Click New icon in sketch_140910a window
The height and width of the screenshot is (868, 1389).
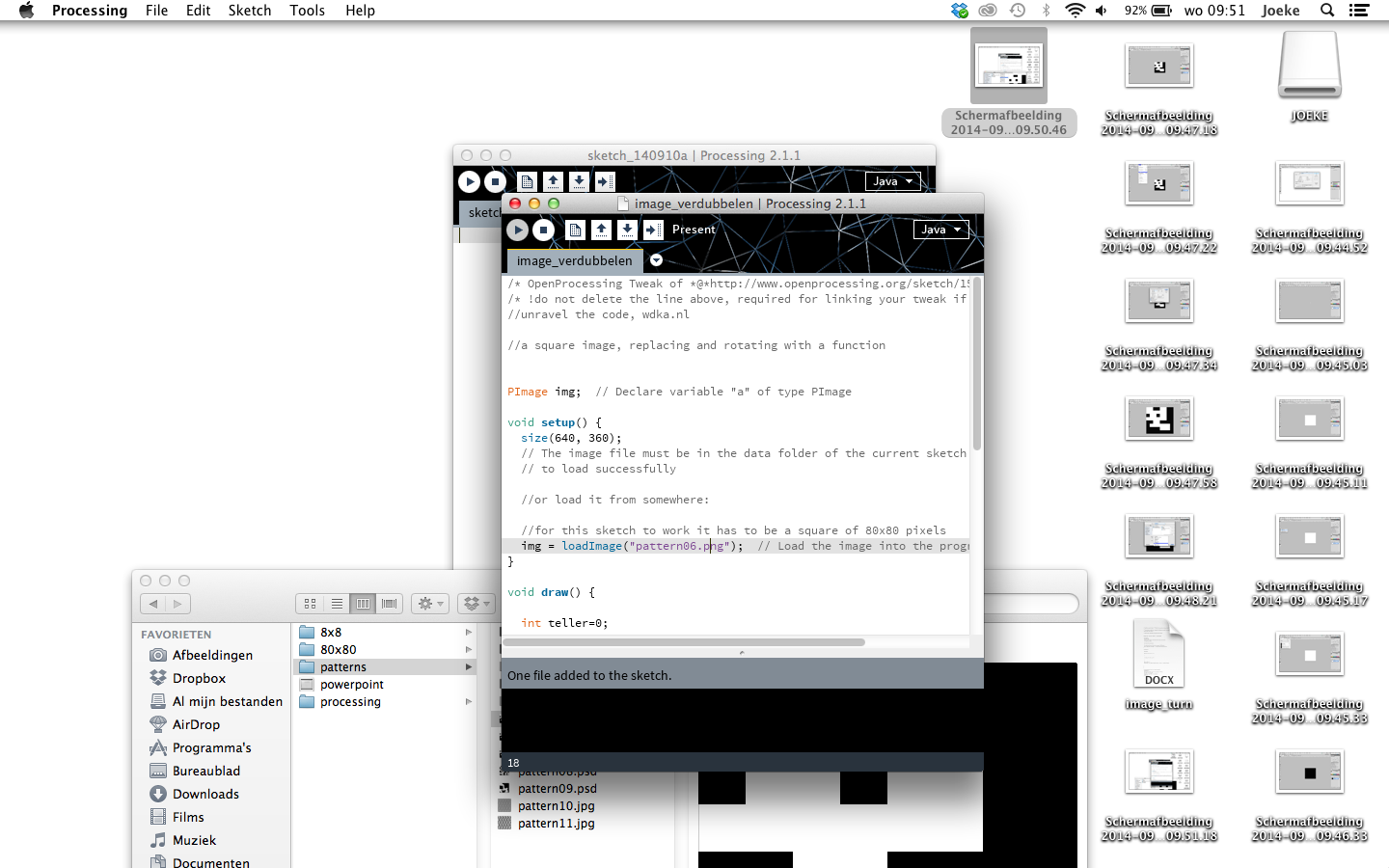tap(527, 181)
